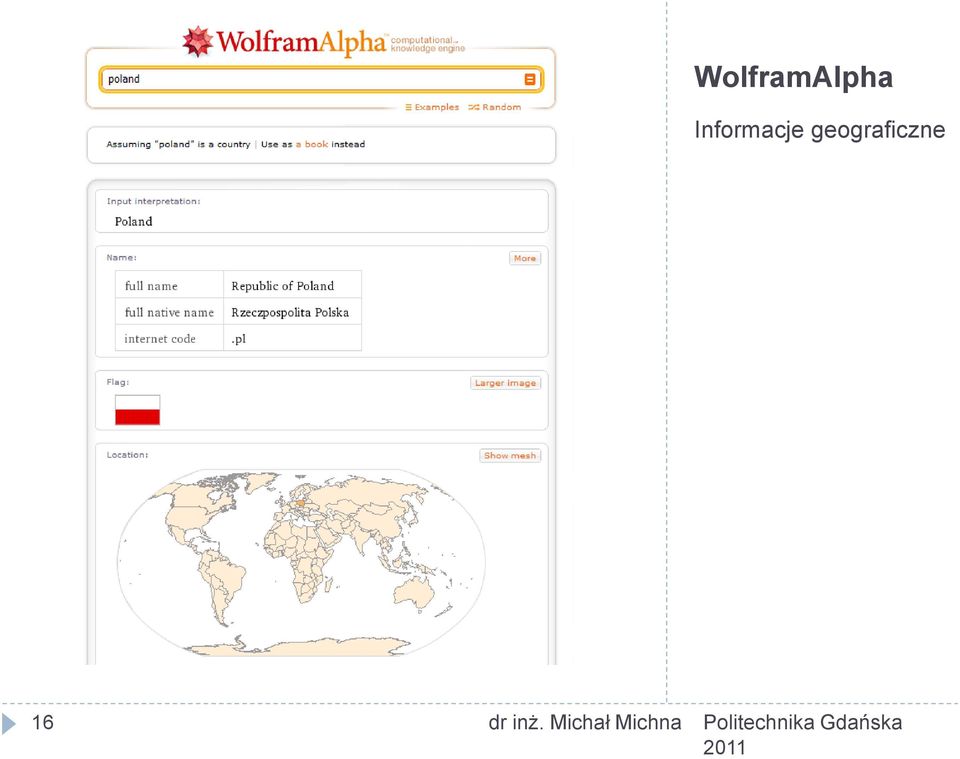Click the "Name:" section label
This screenshot has height=759, width=960.
click(x=121, y=258)
